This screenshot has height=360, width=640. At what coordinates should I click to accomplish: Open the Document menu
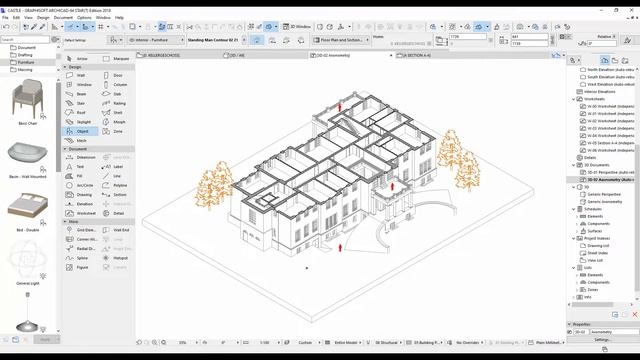point(63,18)
